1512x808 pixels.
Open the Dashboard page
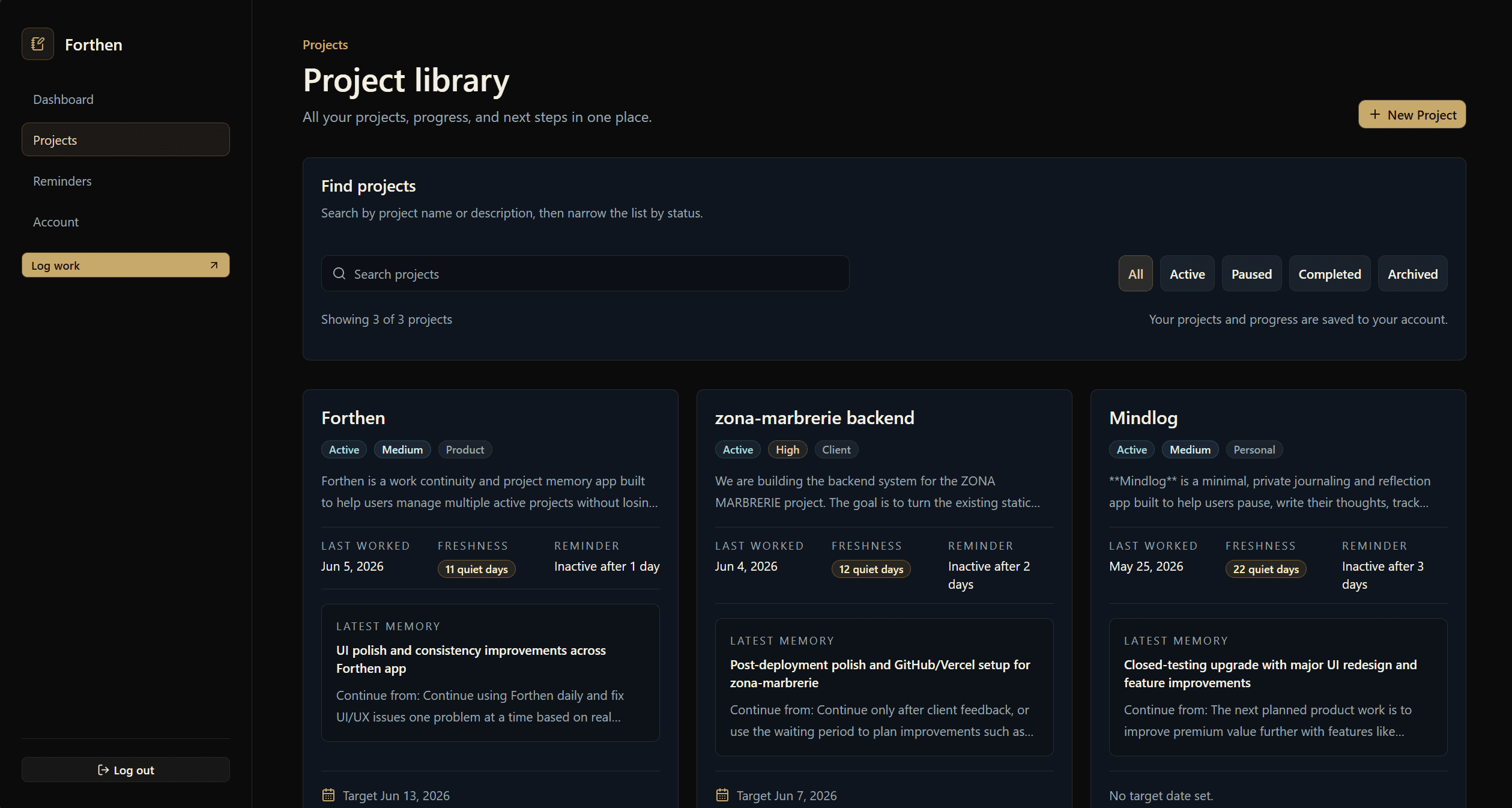(125, 99)
